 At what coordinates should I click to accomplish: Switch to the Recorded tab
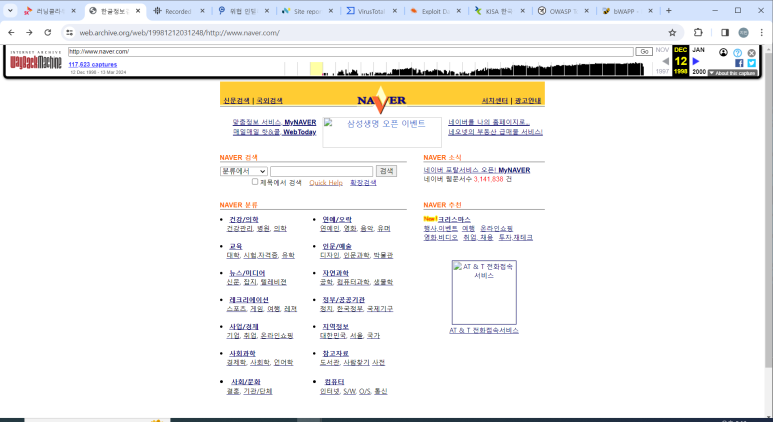tap(178, 11)
